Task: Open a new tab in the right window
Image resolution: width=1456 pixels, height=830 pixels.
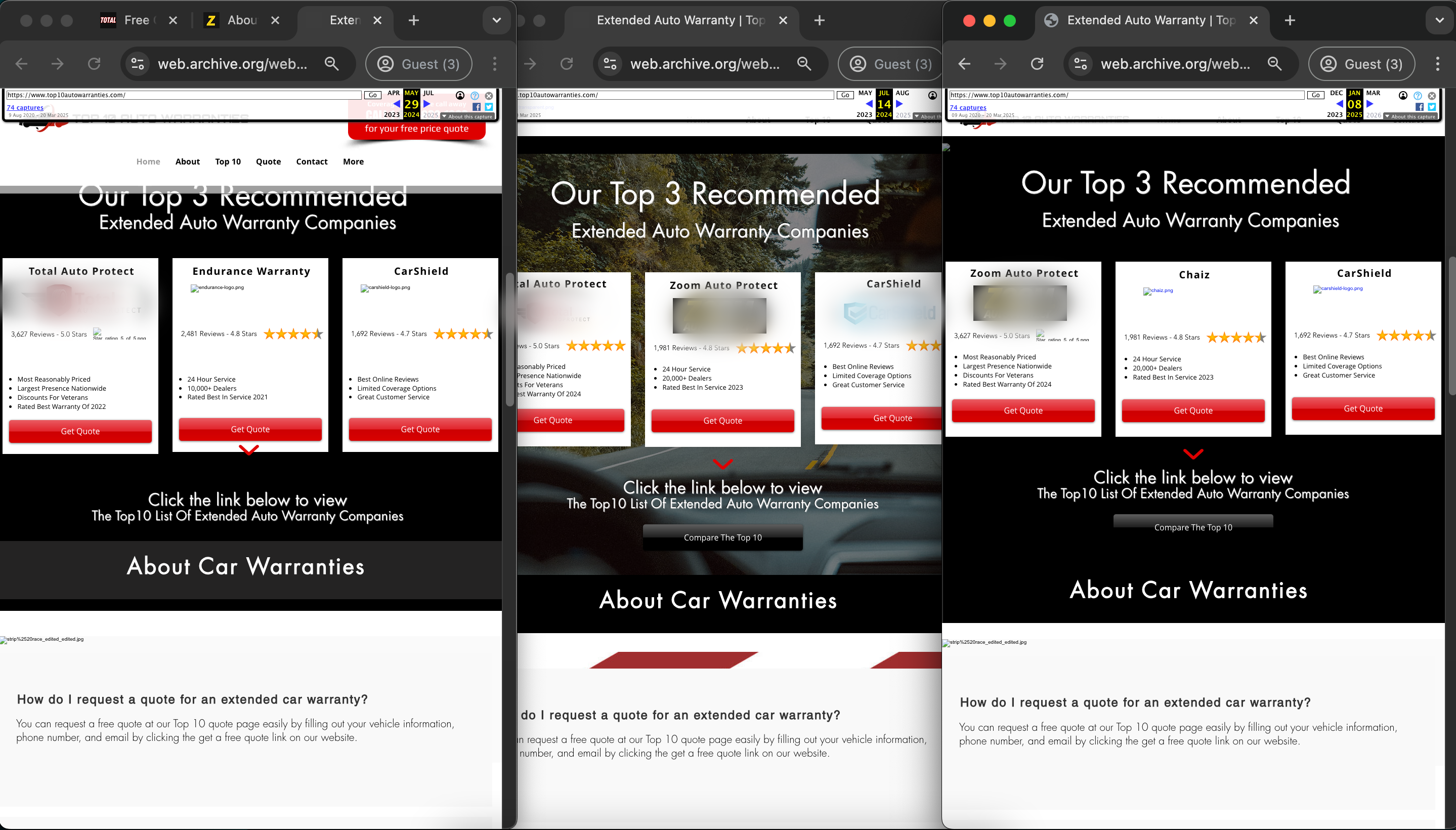Action: click(1290, 21)
